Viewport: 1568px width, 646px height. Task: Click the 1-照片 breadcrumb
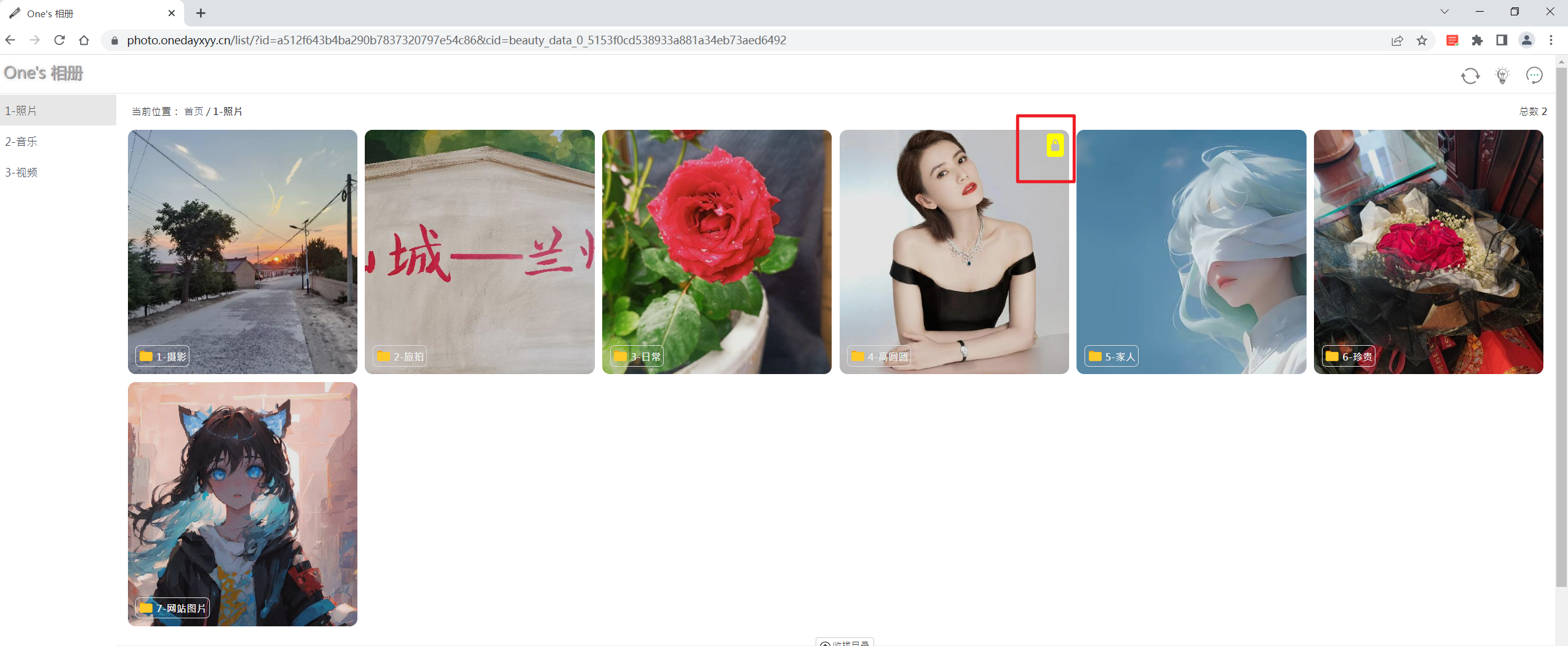pos(228,111)
